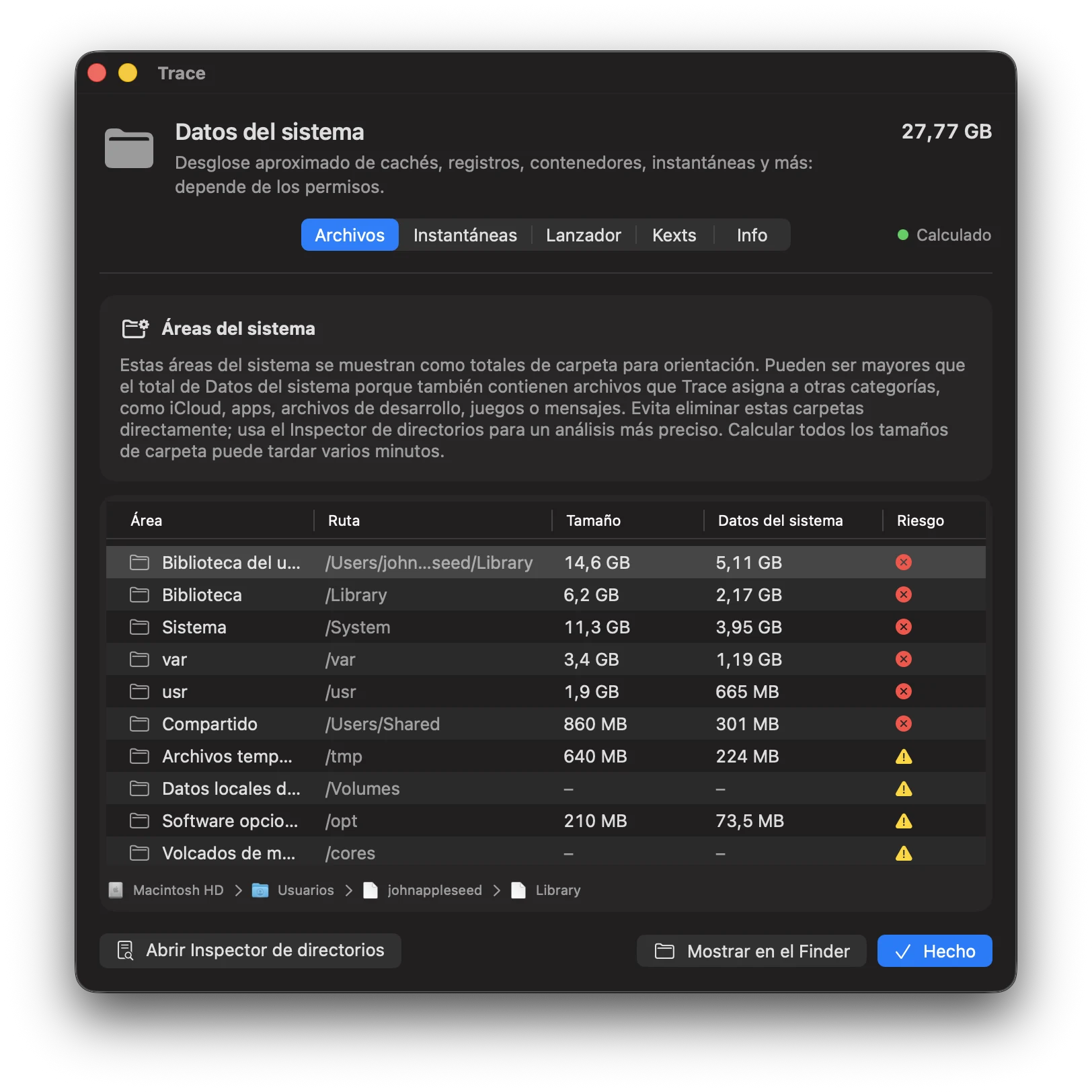Select the 73,5 MB cell

tap(750, 821)
